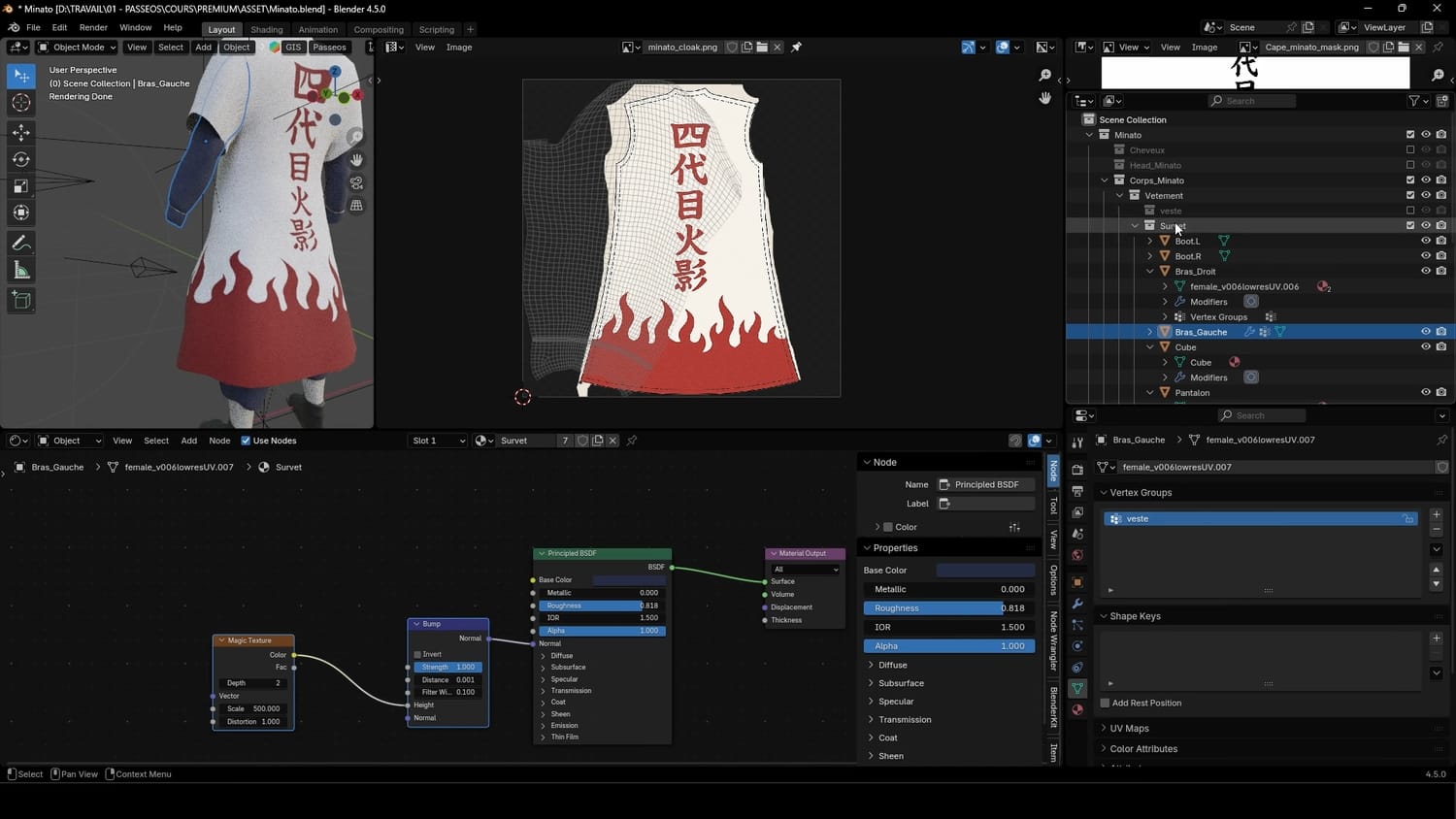
Task: Toggle the Use Nodes checkbox
Action: (246, 441)
